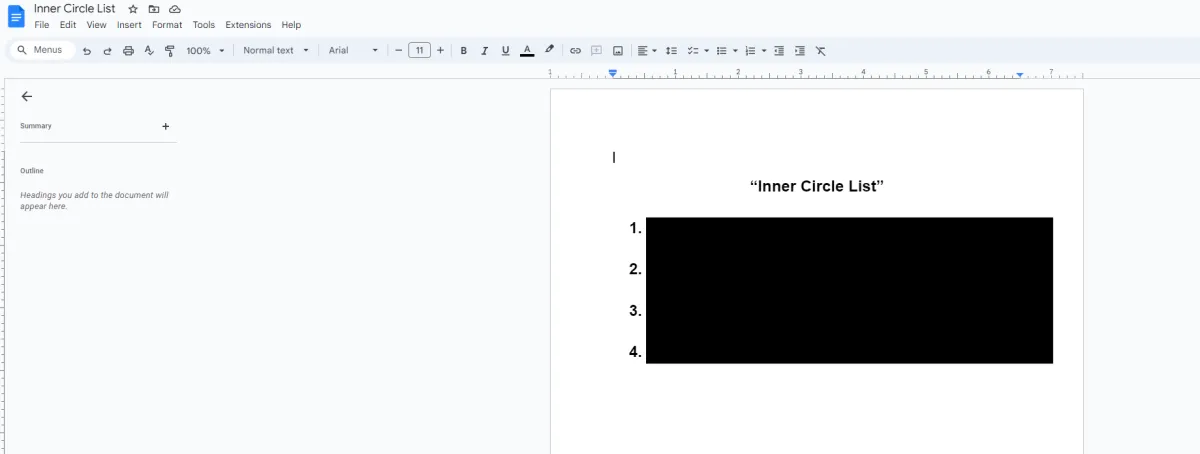Image resolution: width=1200 pixels, height=454 pixels.
Task: Increase font size with plus button
Action: (440, 50)
